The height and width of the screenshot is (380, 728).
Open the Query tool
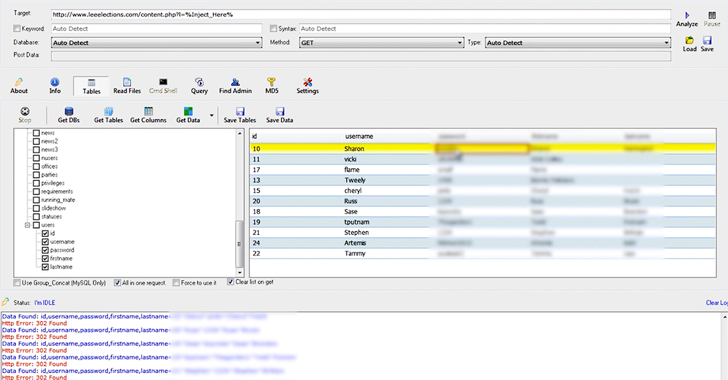pyautogui.click(x=199, y=86)
